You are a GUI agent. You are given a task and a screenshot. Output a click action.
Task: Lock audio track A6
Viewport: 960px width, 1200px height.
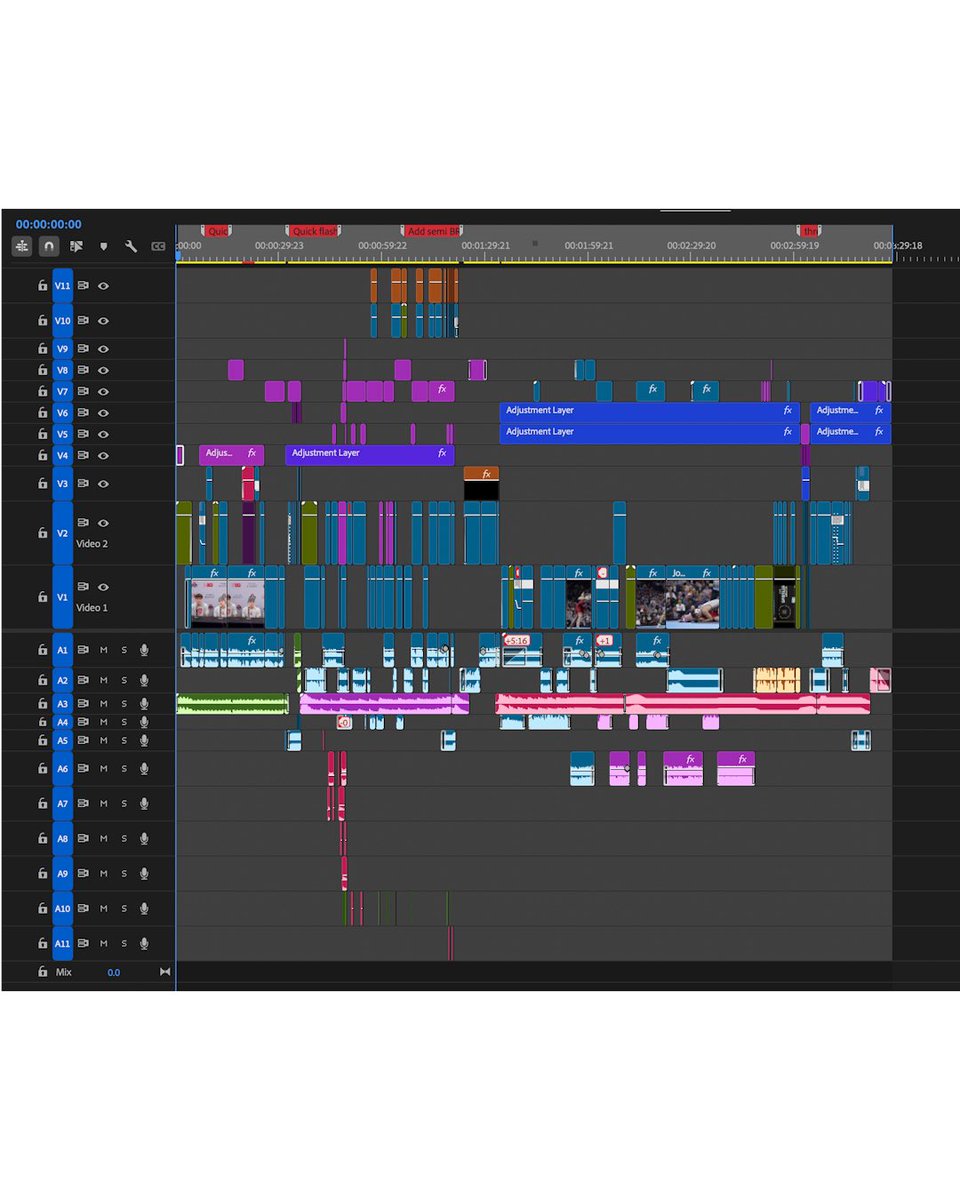[42, 769]
